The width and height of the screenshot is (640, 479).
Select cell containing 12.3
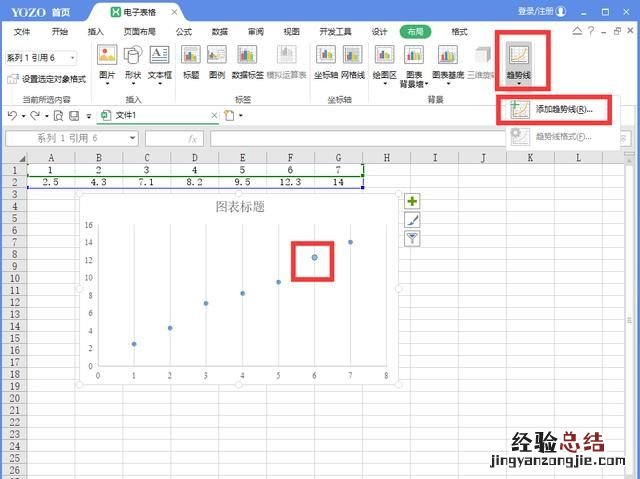pos(290,182)
